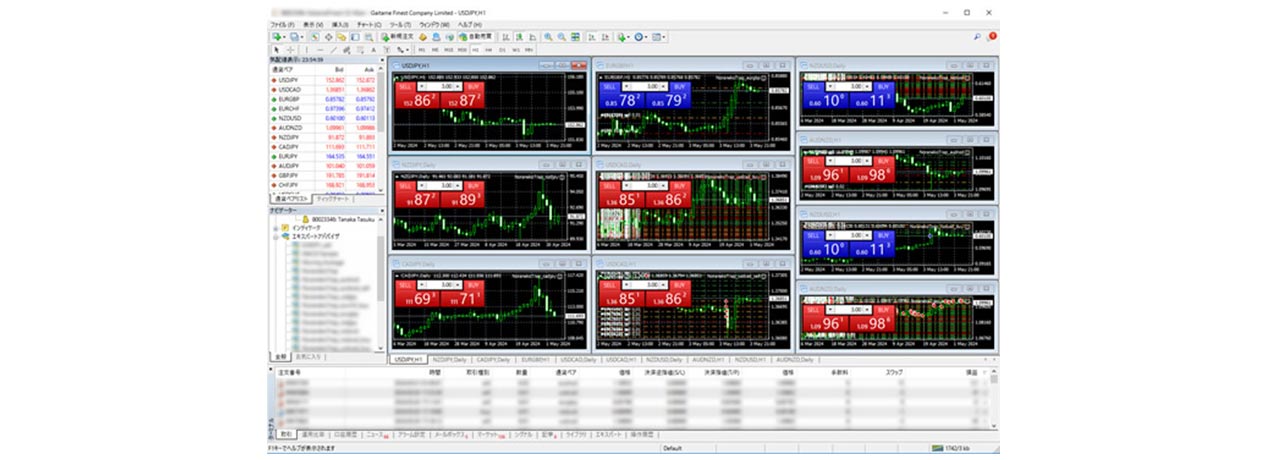Open the Profiles toolbar icon
This screenshot has width=1266, height=460.
294,37
